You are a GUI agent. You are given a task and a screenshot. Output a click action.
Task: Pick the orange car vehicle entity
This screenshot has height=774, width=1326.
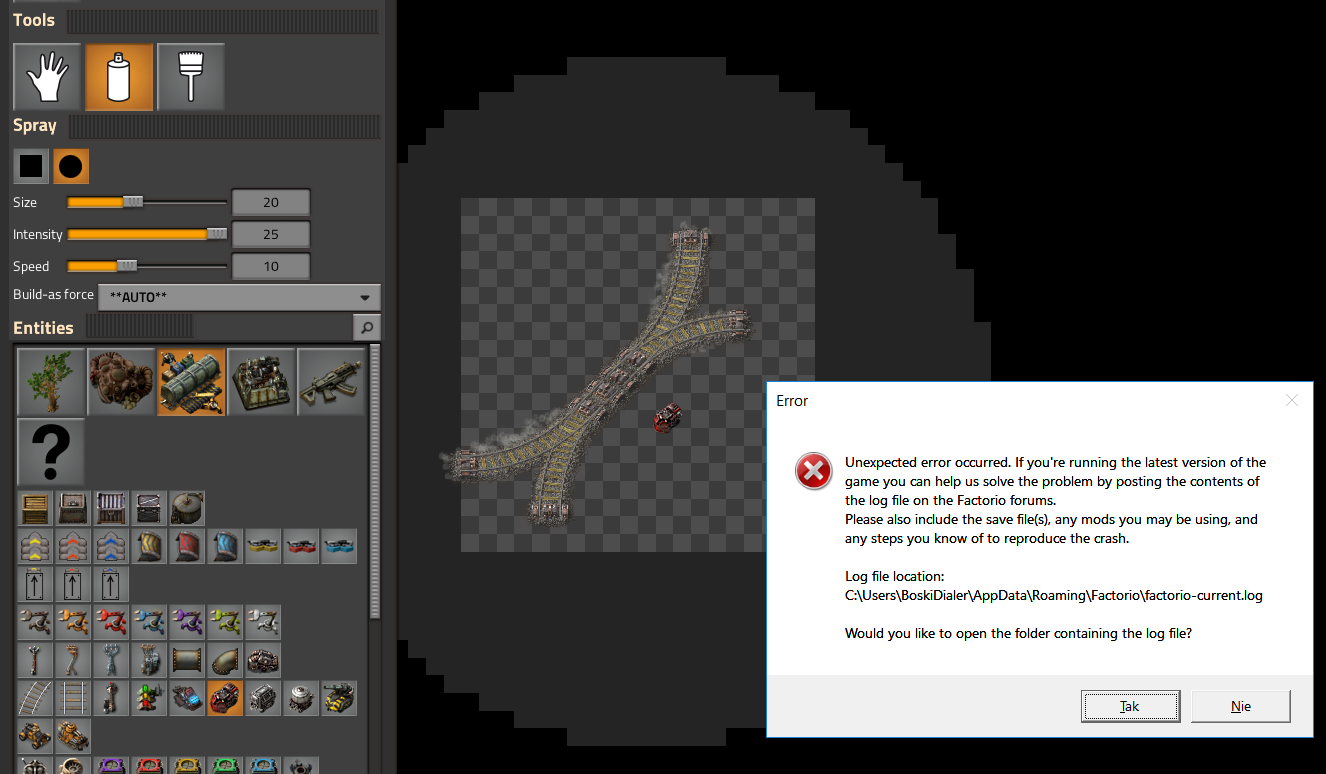[36, 736]
